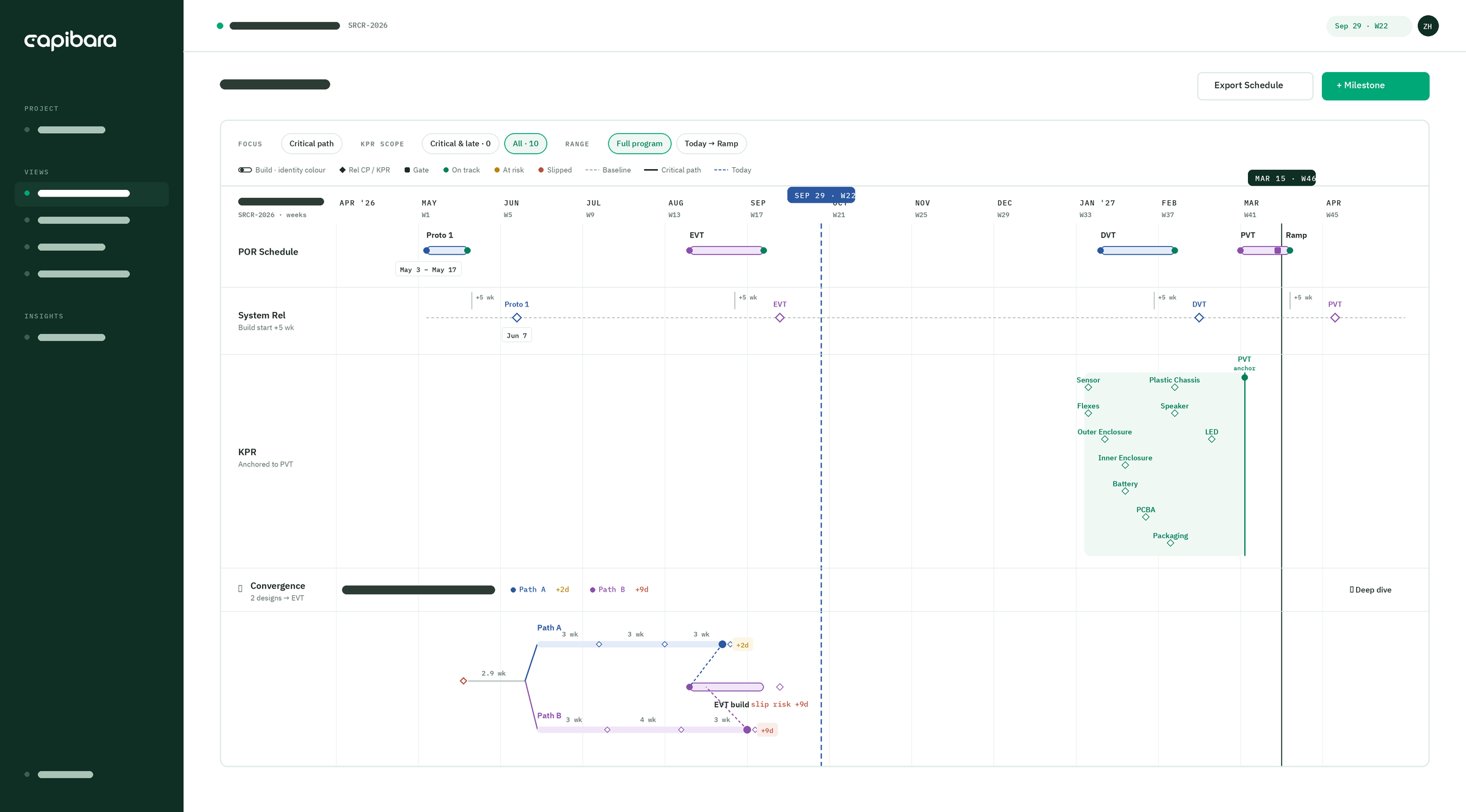Click the red convergence start diamond
The image size is (1466, 812).
(464, 681)
